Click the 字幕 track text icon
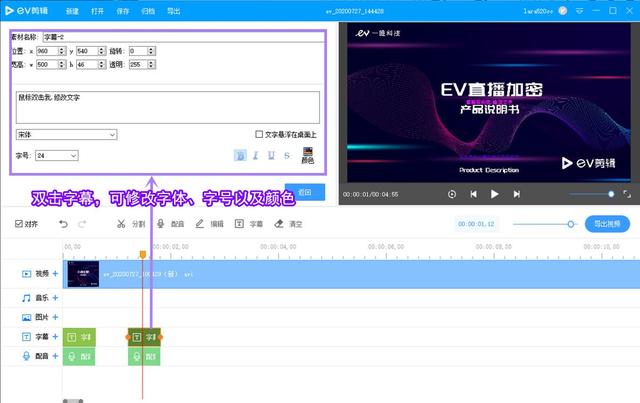The width and height of the screenshot is (640, 403). tap(26, 337)
